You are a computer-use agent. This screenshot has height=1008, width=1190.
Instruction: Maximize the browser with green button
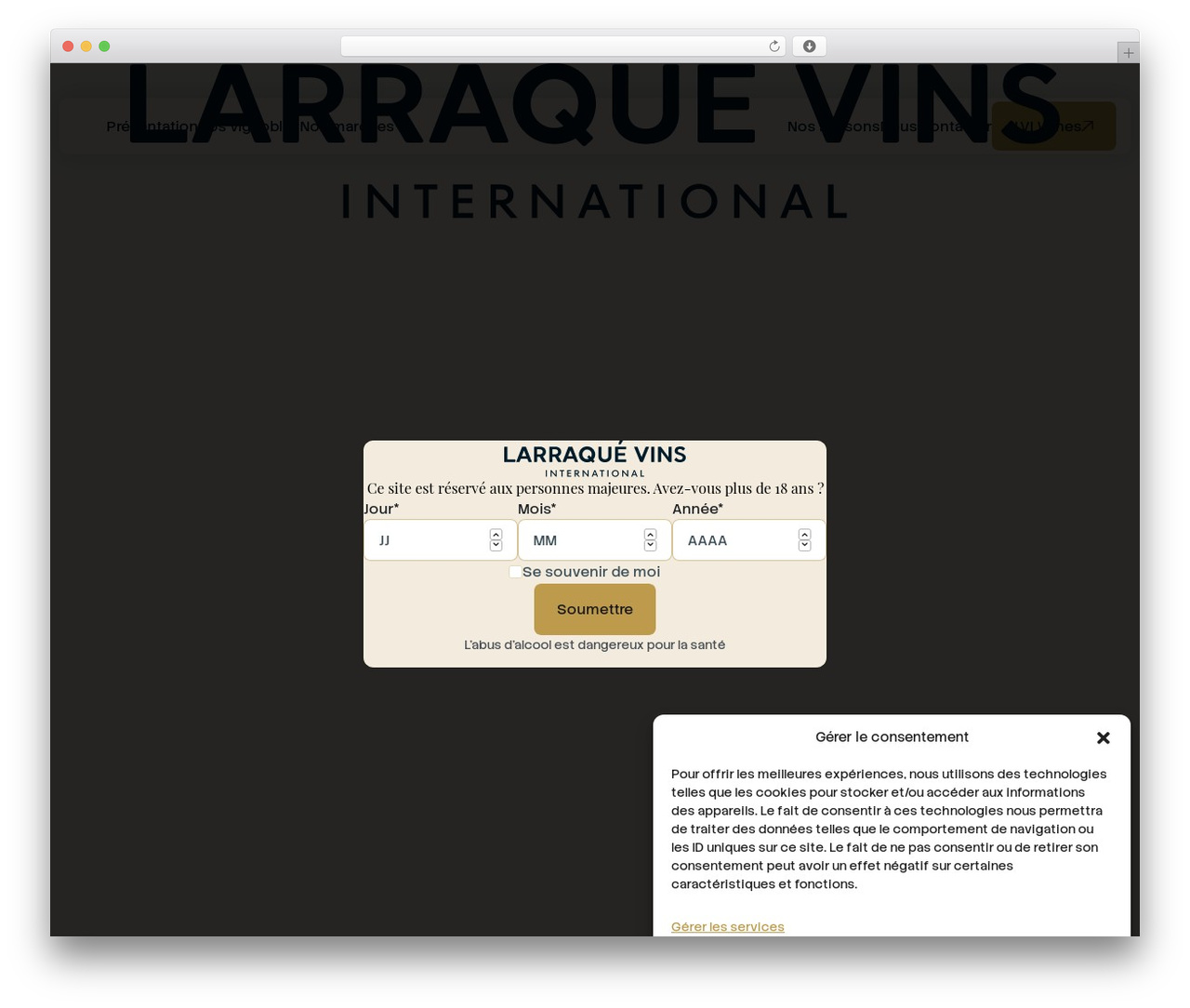[x=104, y=46]
